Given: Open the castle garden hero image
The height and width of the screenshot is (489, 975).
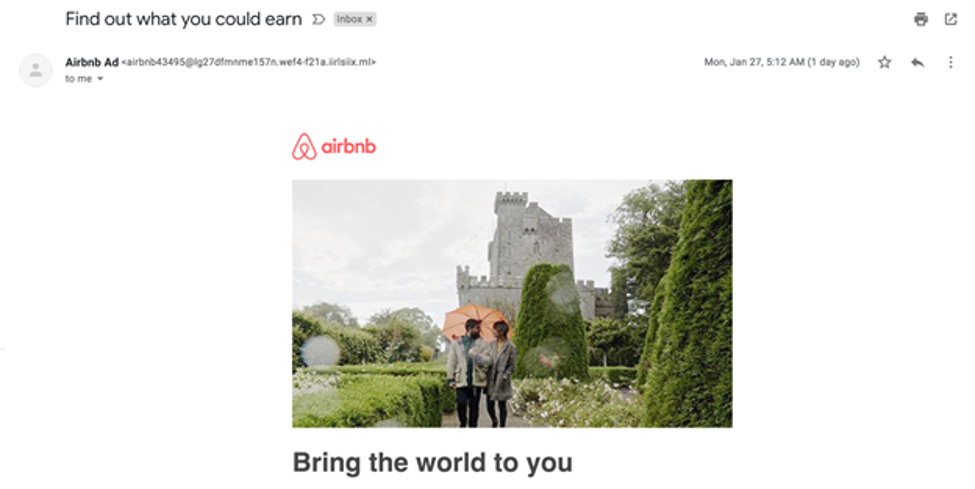Looking at the screenshot, I should coord(512,304).
